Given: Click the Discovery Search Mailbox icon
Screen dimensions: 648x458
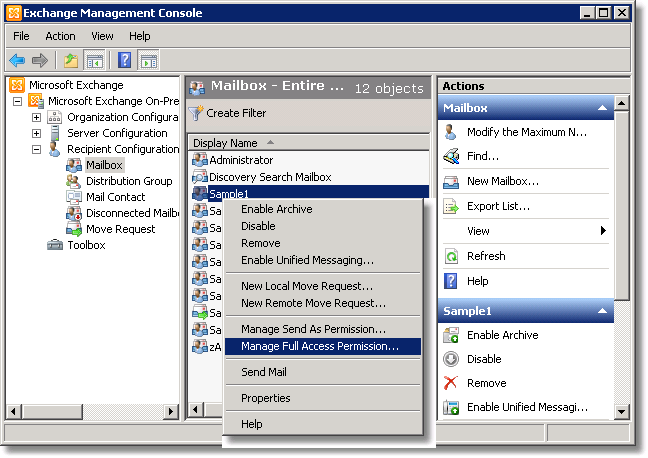Looking at the screenshot, I should pyautogui.click(x=200, y=177).
